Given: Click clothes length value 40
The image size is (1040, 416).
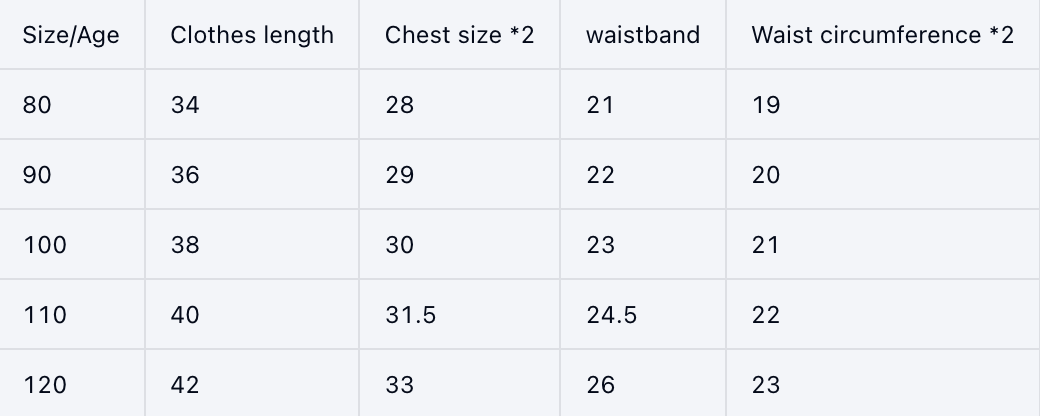Looking at the screenshot, I should 185,315.
